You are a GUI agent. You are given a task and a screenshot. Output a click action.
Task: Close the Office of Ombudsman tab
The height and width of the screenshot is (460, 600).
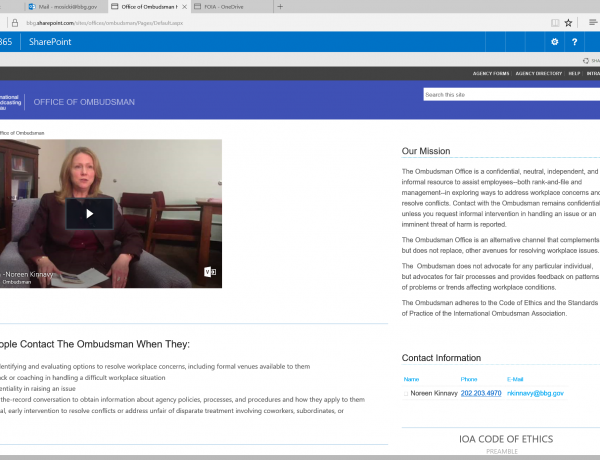(184, 7)
